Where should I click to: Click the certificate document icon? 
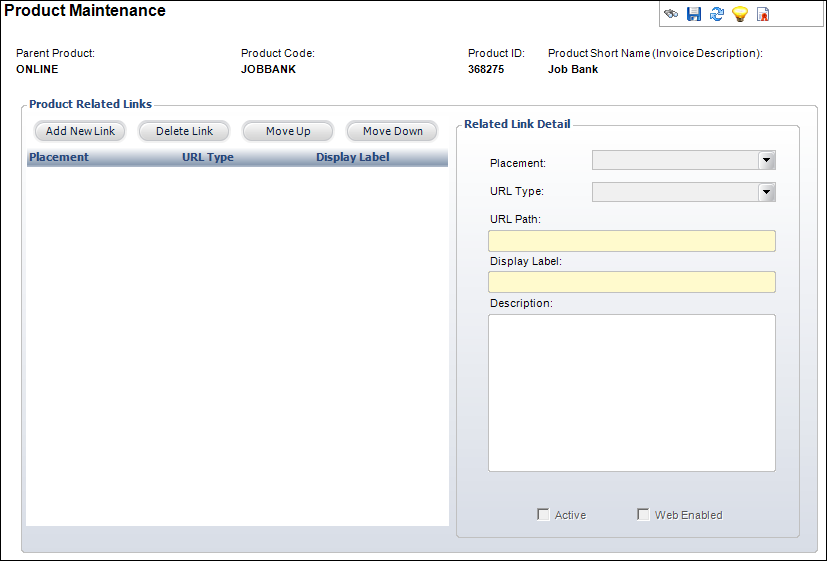[x=763, y=14]
